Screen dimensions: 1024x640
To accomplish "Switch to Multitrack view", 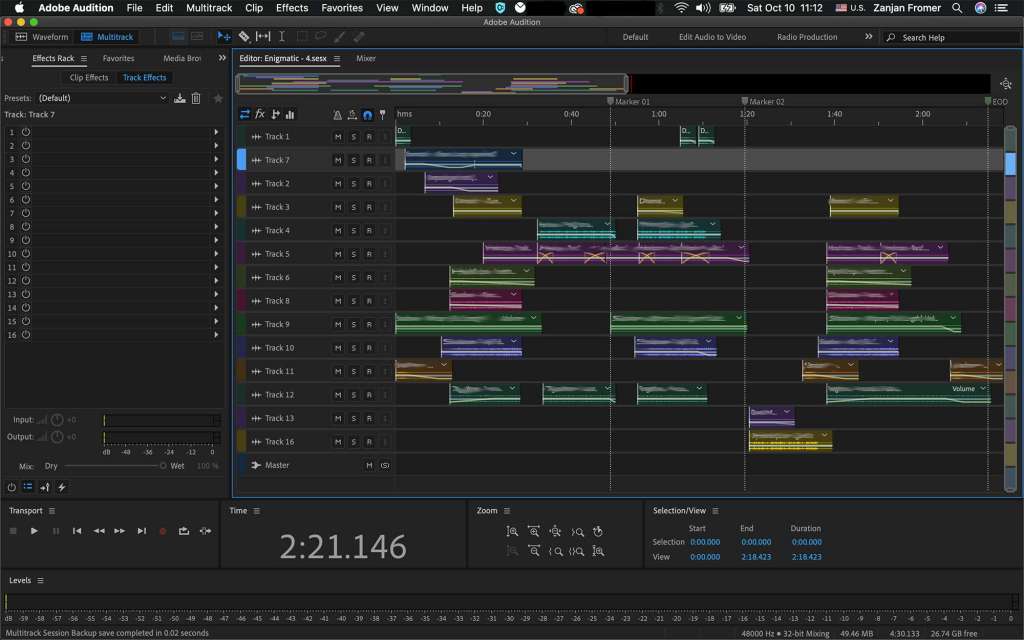I will click(x=107, y=37).
